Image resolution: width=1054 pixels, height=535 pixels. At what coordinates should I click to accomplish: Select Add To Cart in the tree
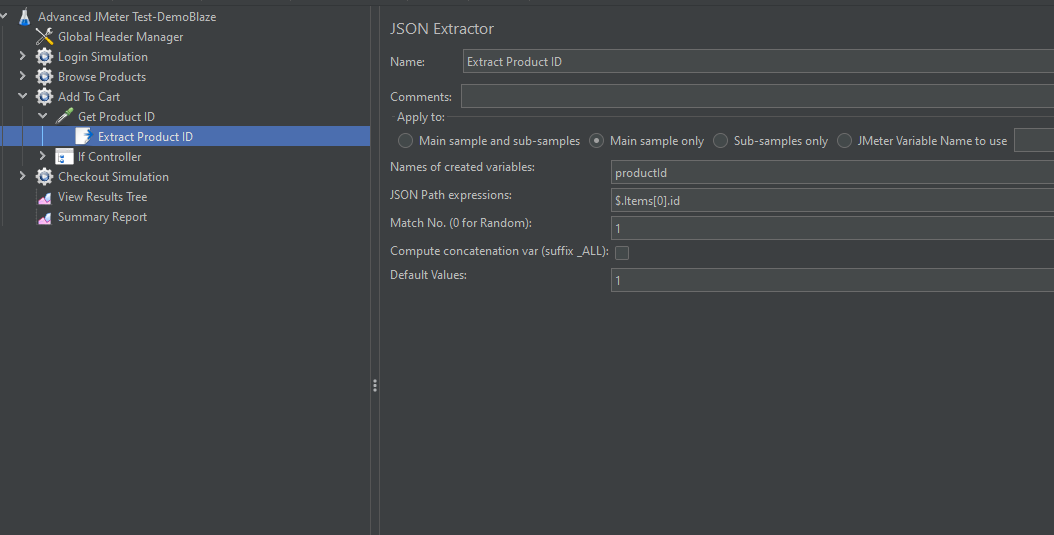[89, 97]
